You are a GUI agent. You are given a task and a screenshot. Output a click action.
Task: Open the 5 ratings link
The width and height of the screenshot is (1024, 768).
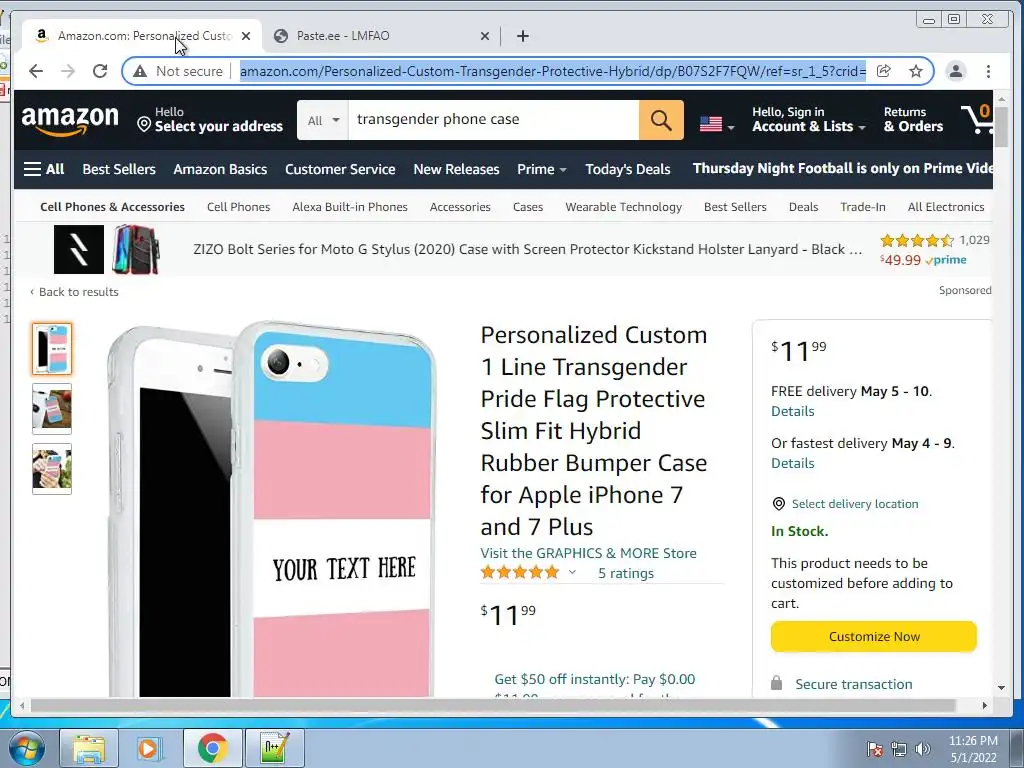pos(626,573)
